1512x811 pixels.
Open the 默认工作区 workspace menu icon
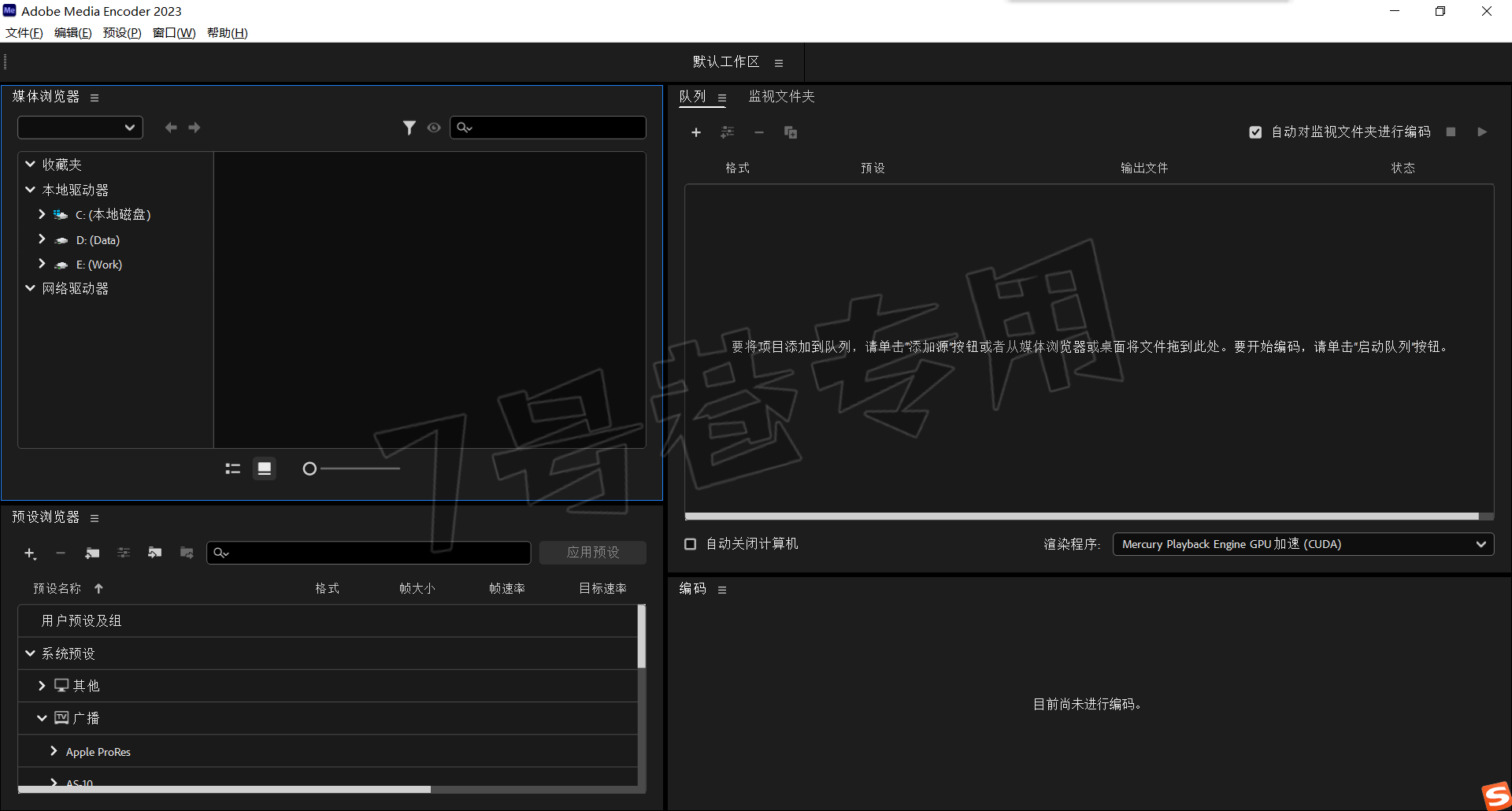click(779, 63)
